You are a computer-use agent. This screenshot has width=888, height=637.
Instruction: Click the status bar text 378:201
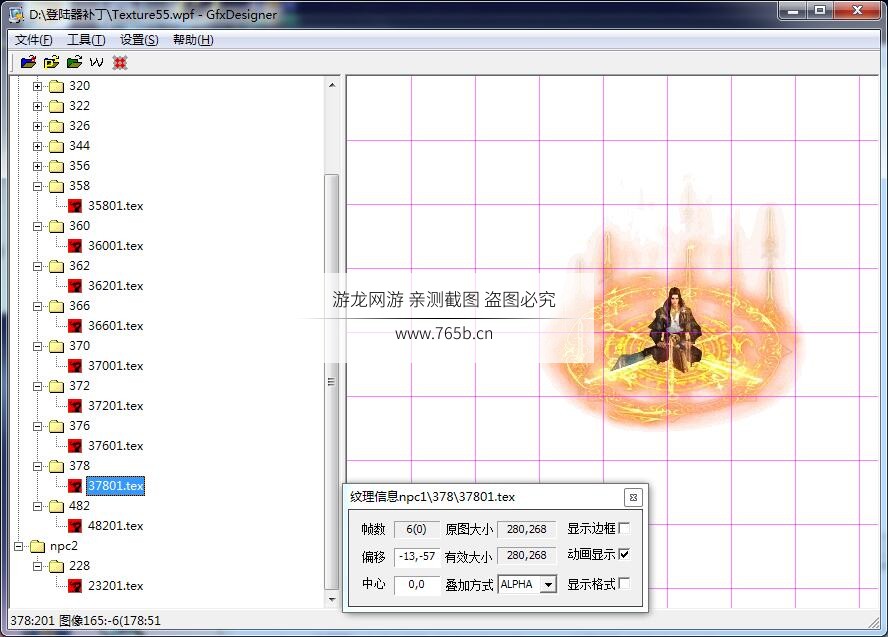32,621
